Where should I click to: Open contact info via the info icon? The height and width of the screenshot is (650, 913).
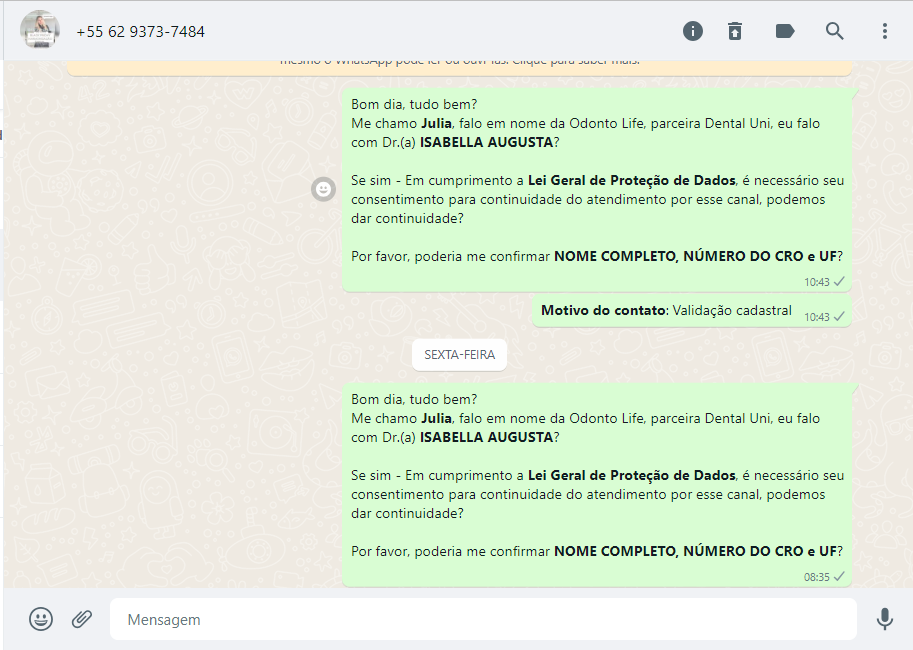[x=692, y=31]
